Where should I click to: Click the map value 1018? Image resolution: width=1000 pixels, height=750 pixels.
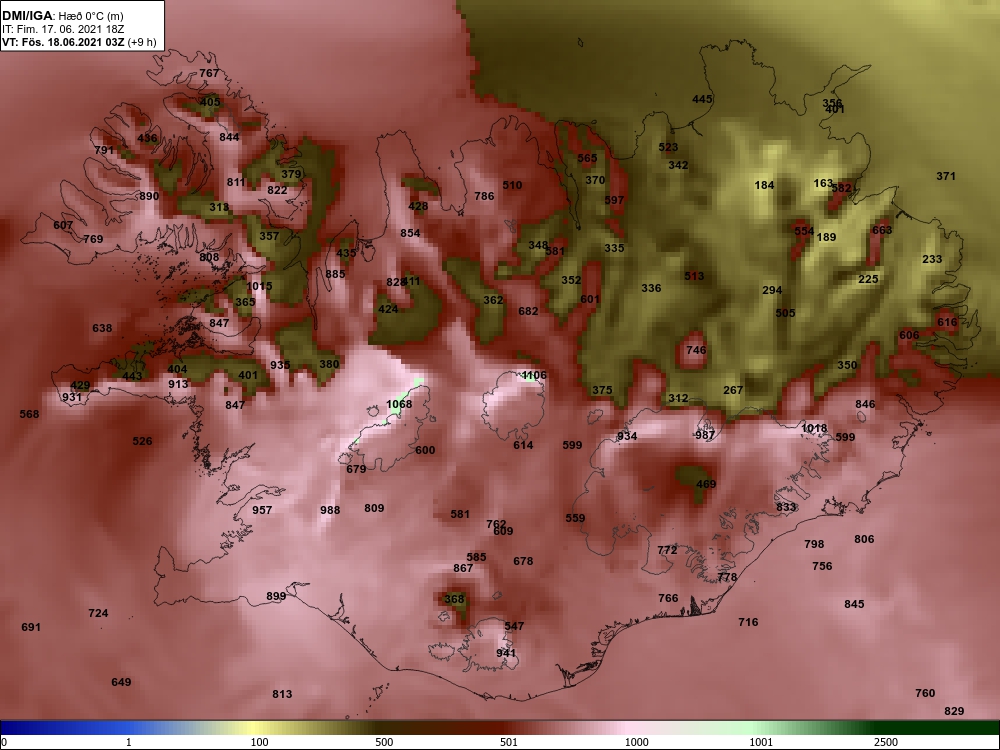[814, 429]
